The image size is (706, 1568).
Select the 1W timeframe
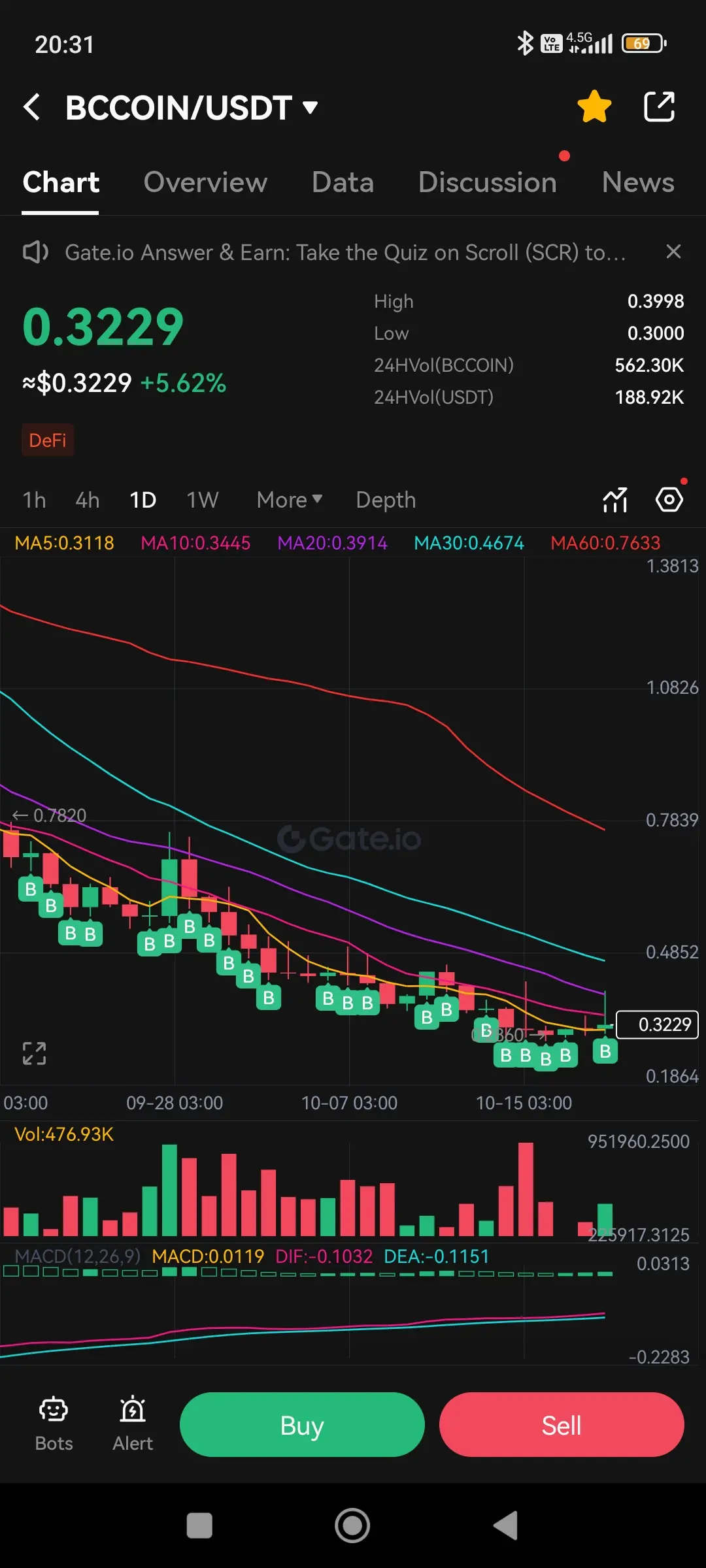(203, 500)
